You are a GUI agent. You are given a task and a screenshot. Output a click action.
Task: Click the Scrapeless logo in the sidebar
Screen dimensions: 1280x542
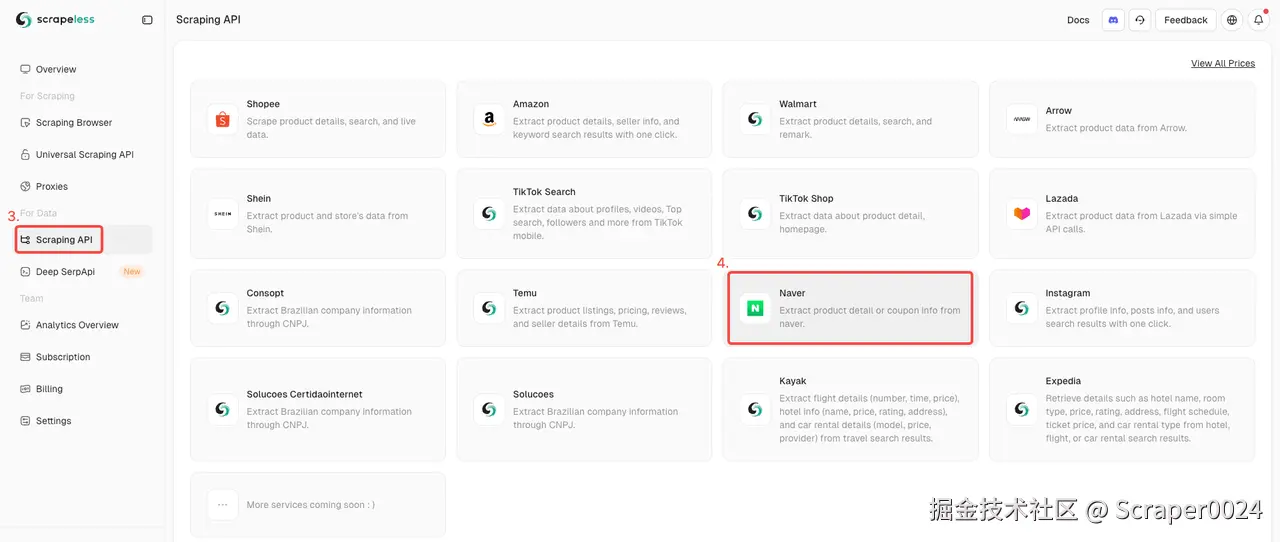(55, 20)
